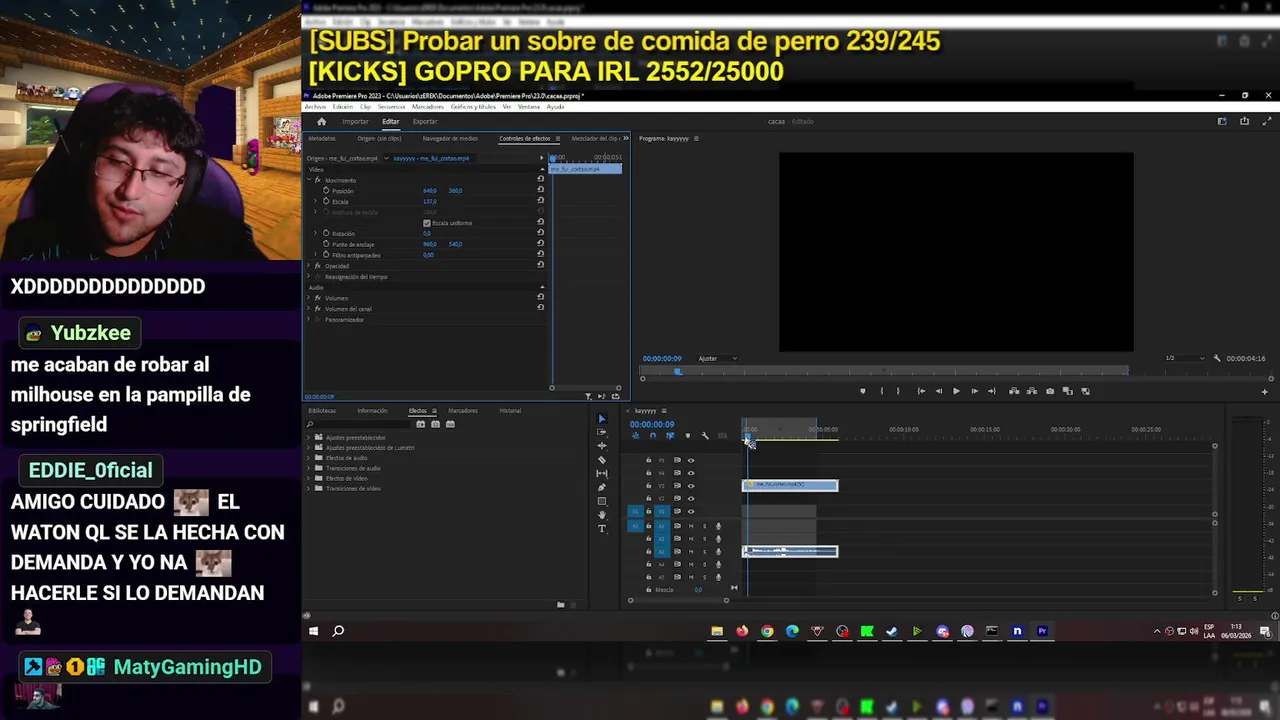Reset the Opacidad effect
Image resolution: width=1280 pixels, height=720 pixels.
pos(541,265)
